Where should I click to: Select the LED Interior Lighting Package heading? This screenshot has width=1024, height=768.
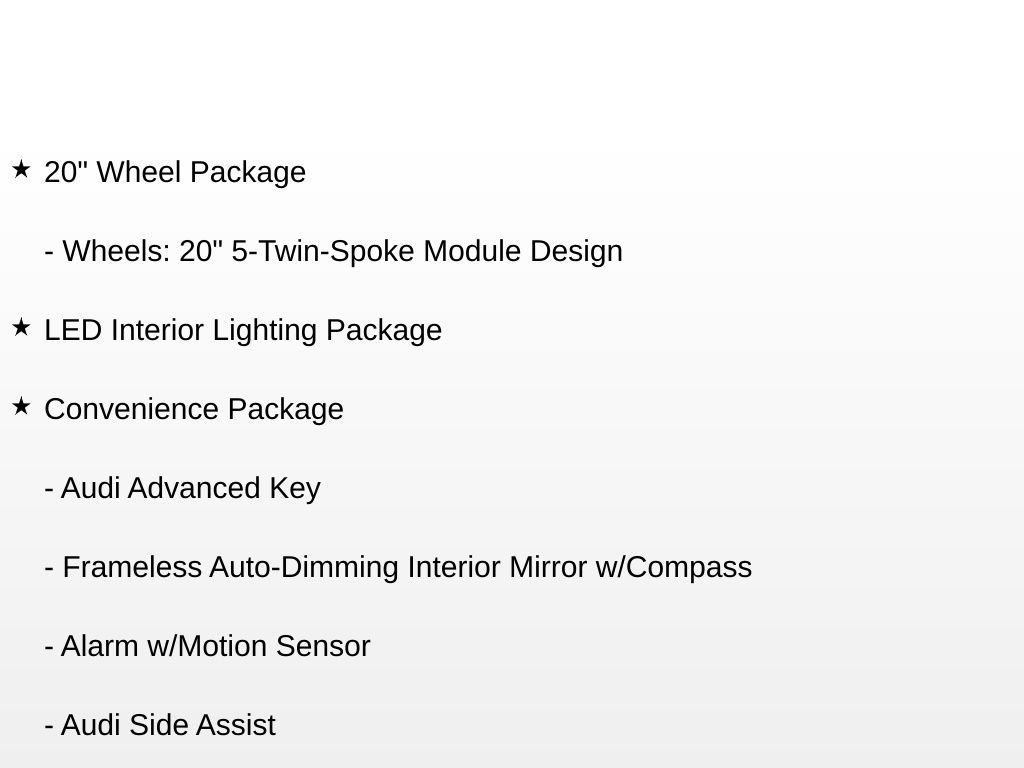coord(243,330)
